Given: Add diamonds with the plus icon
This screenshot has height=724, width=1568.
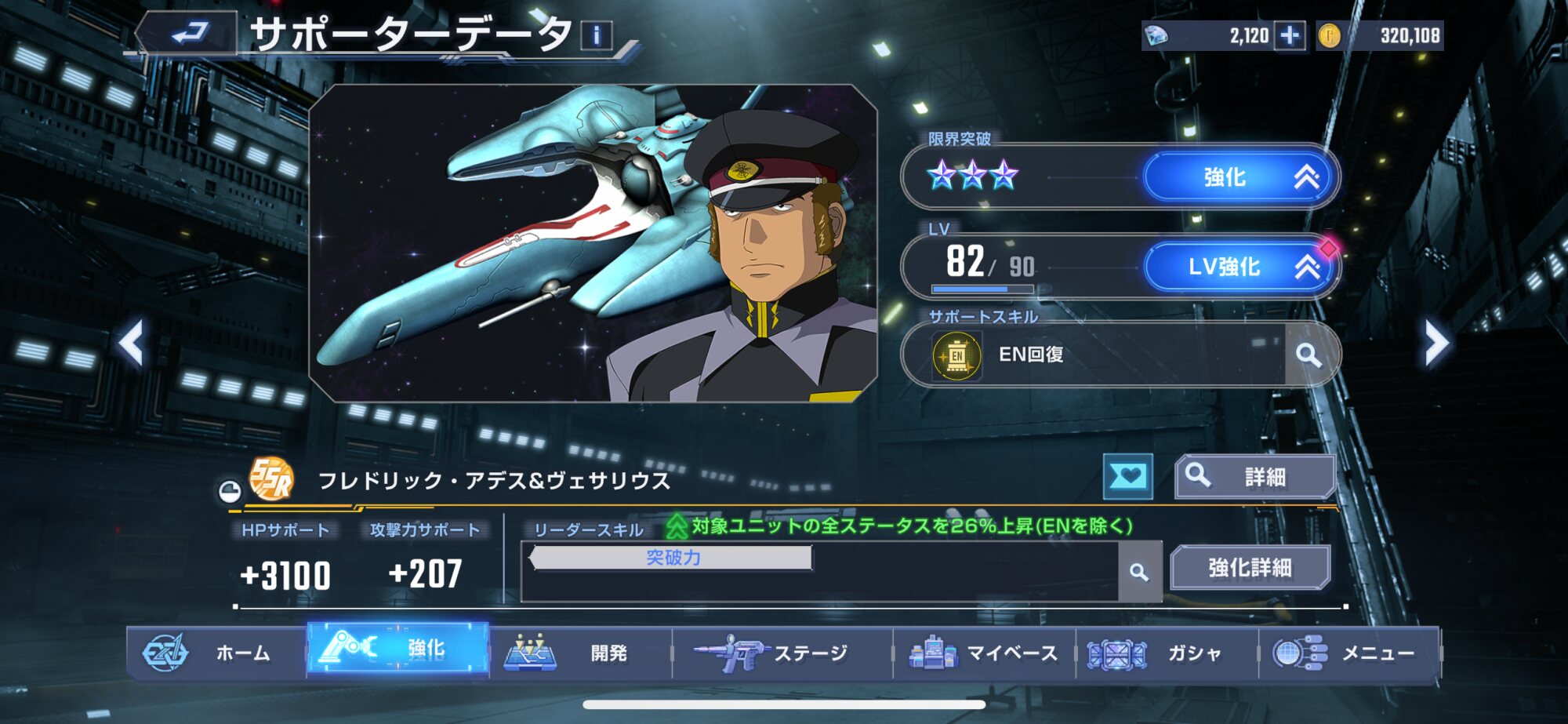Looking at the screenshot, I should (1290, 35).
